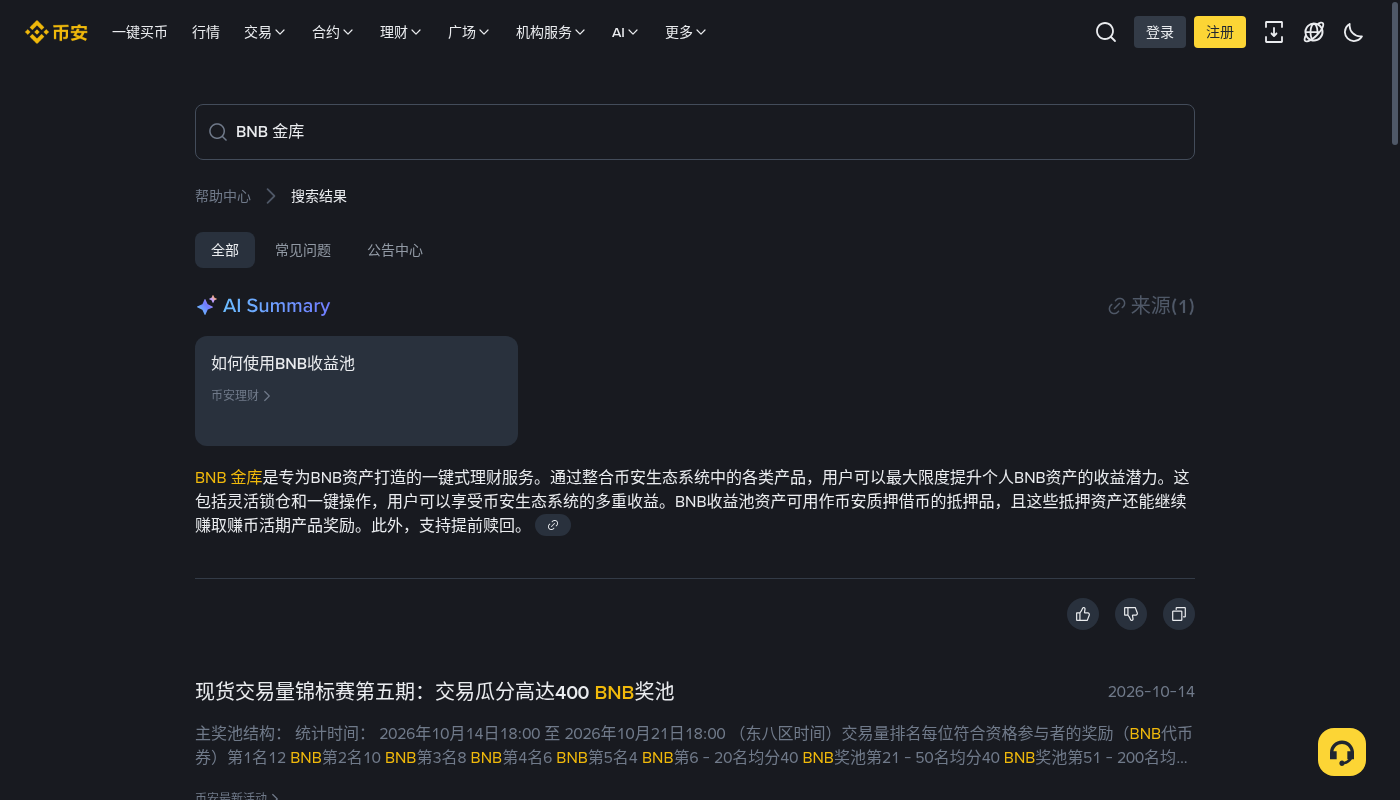
Task: Click the thumbs up feedback button
Action: coord(1083,614)
